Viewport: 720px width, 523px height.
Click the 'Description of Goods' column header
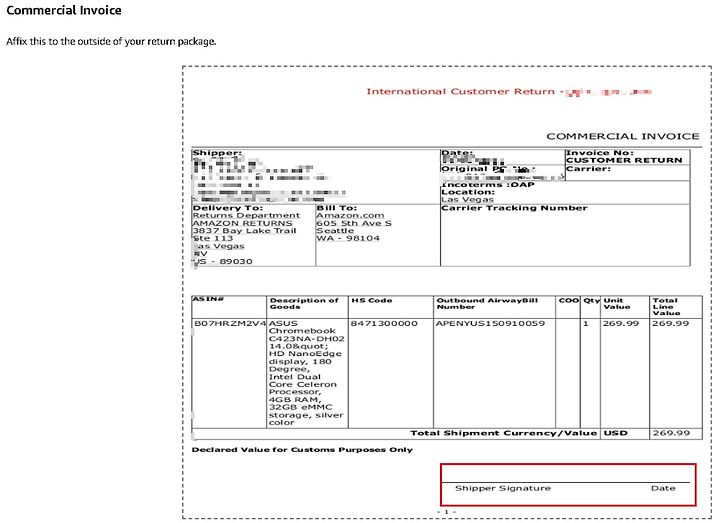click(x=304, y=304)
